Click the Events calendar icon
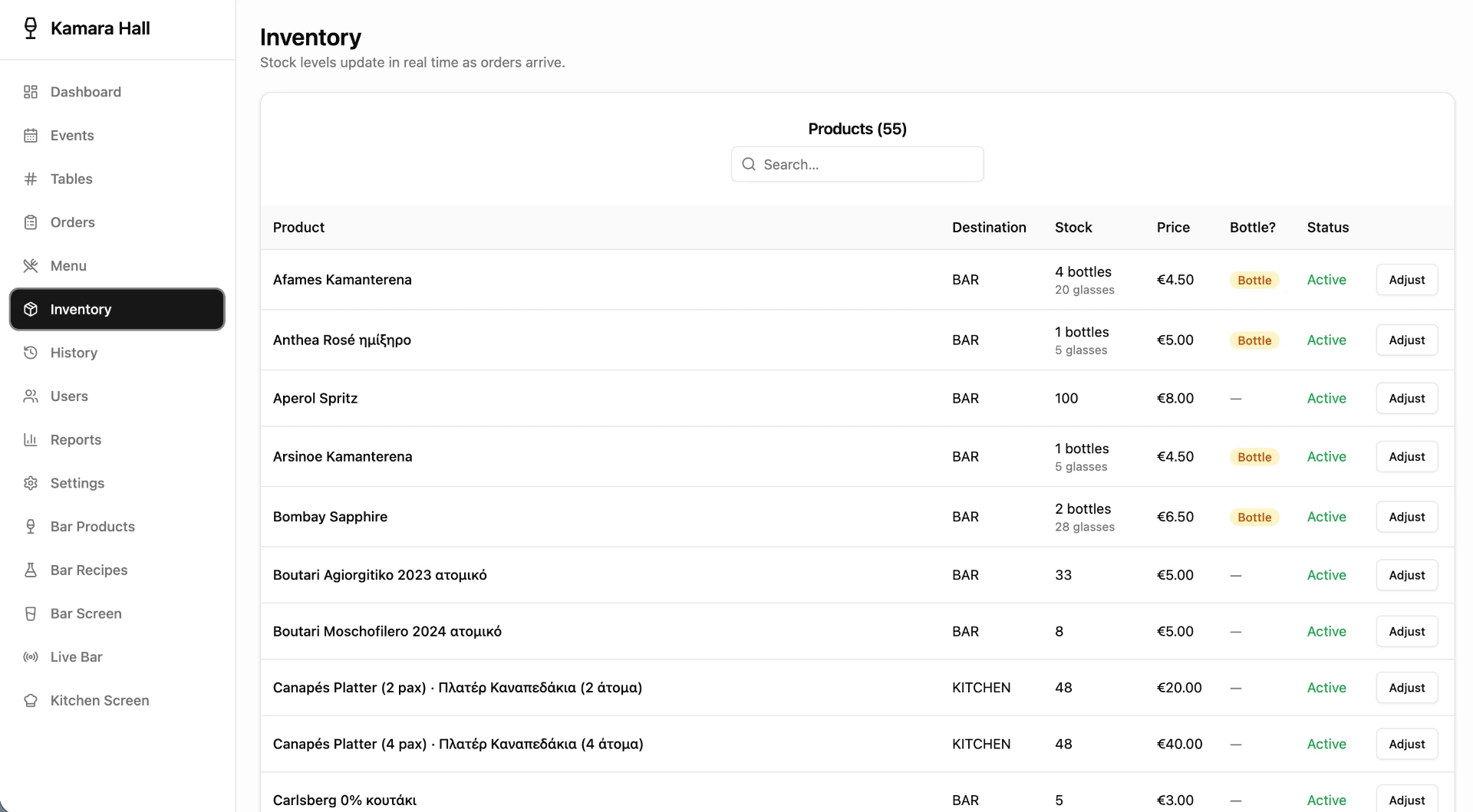 31,136
